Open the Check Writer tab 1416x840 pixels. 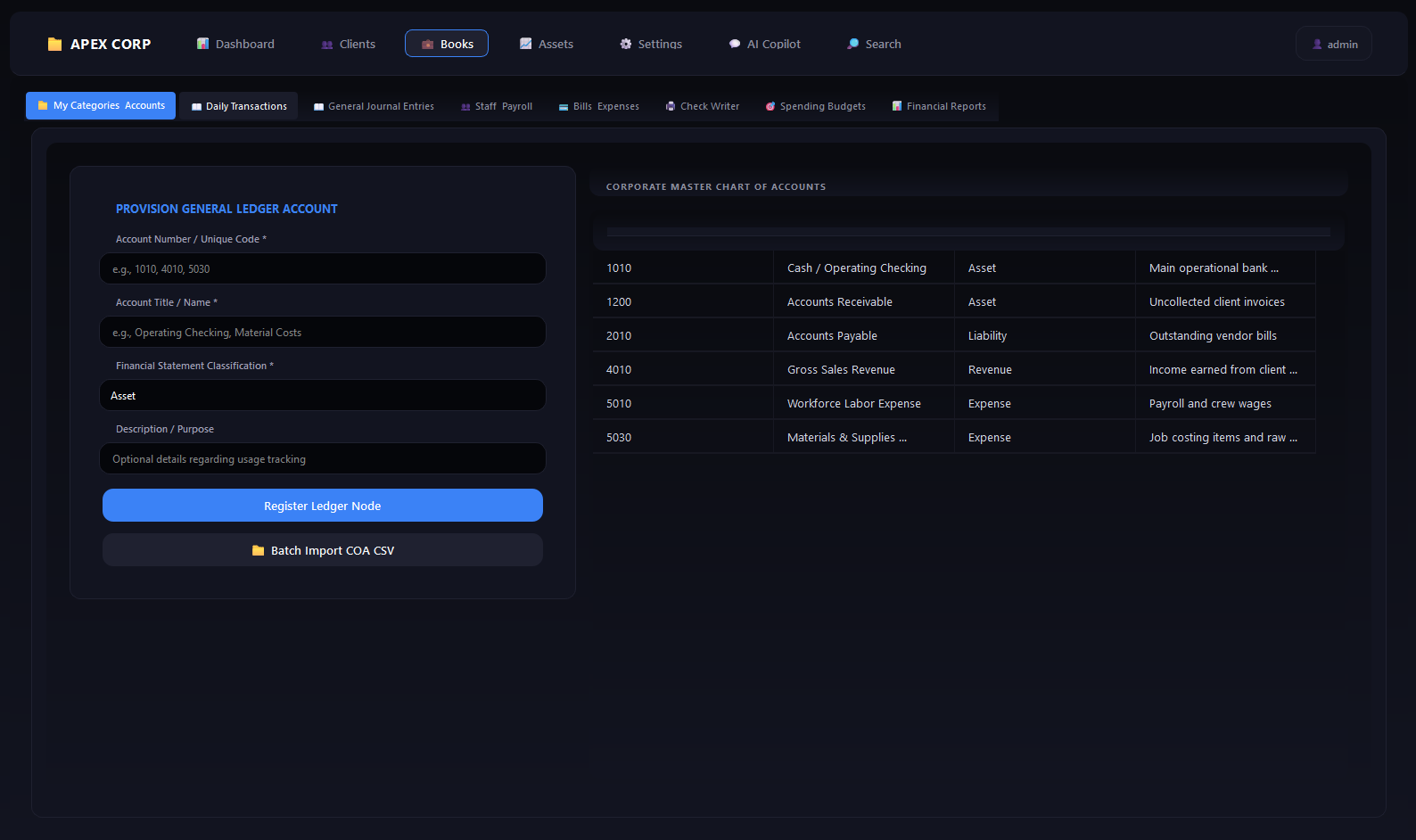[703, 106]
